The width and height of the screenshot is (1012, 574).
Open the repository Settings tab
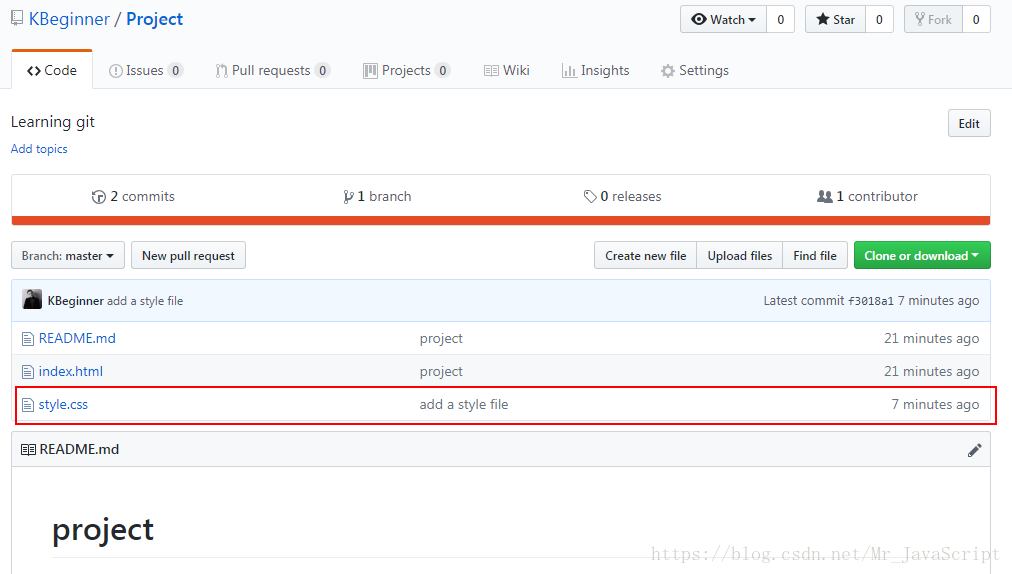tap(694, 70)
